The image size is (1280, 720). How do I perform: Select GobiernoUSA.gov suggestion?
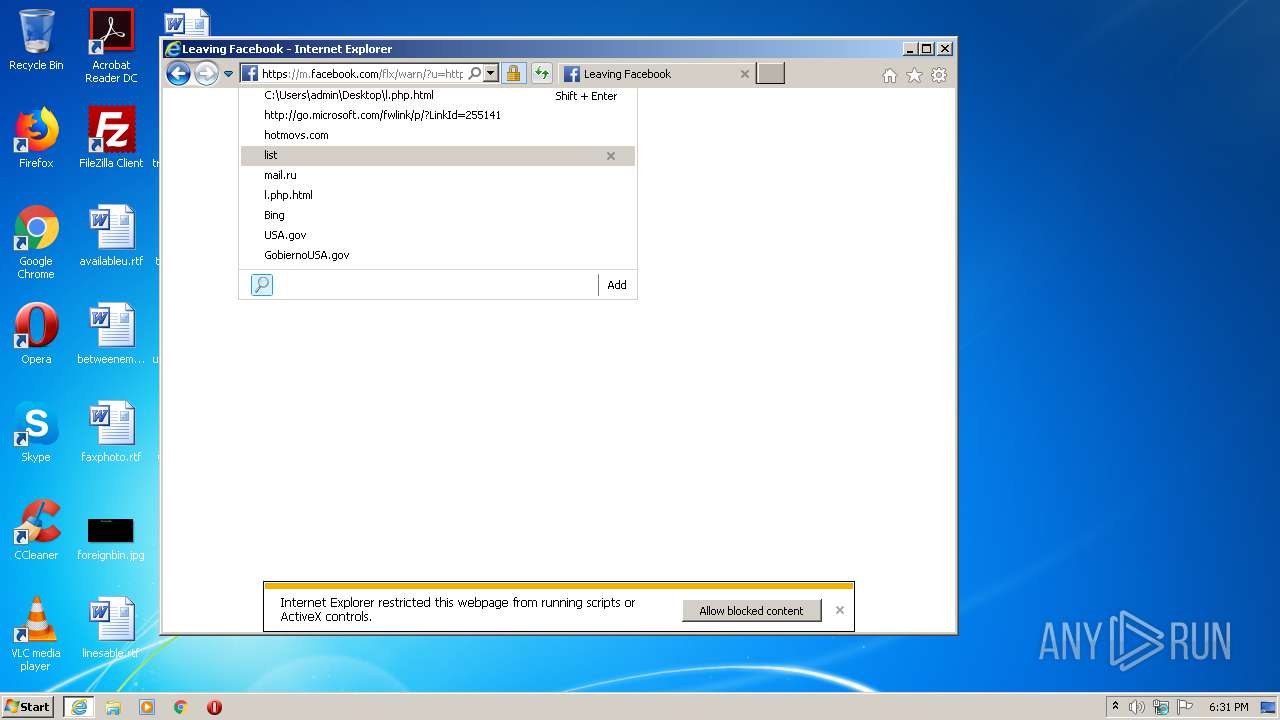[x=438, y=255]
